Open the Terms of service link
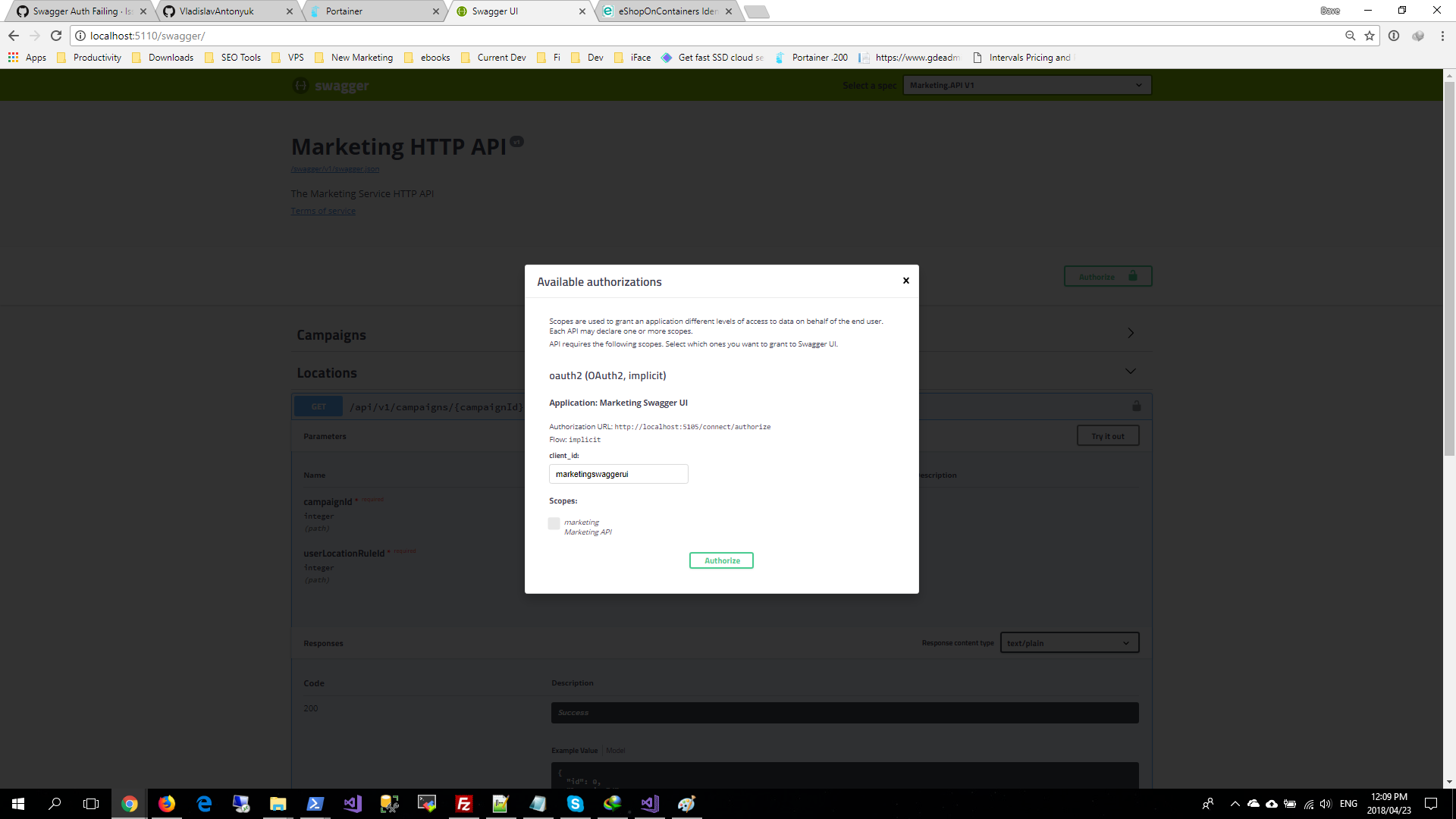The height and width of the screenshot is (819, 1456). [323, 211]
